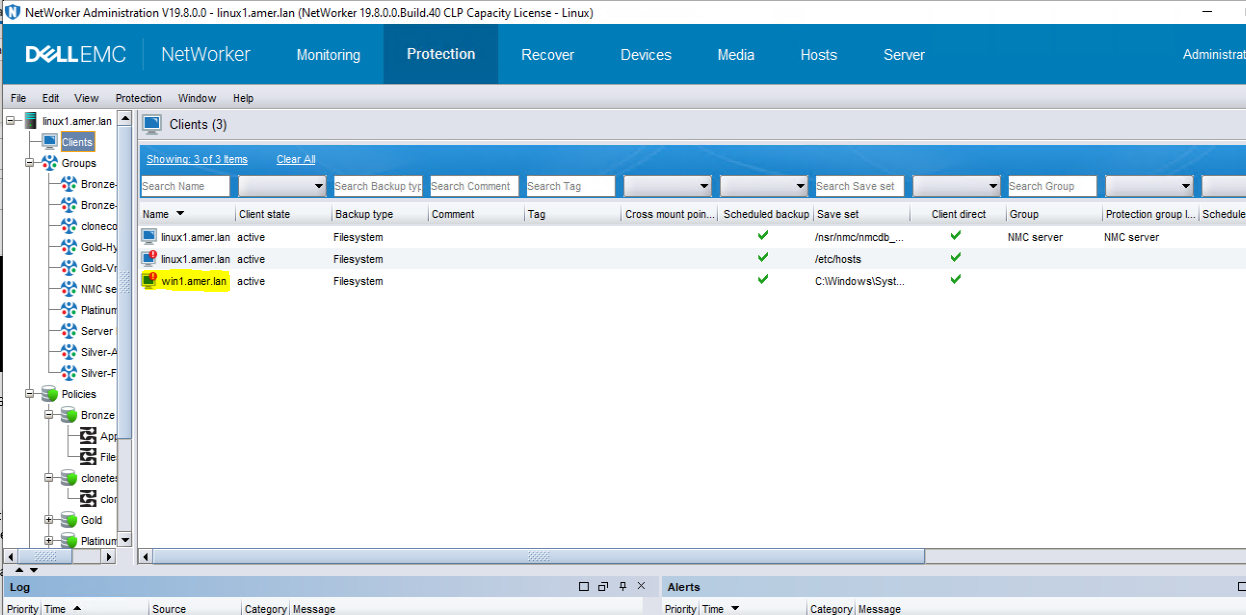
Task: Click inside the Search Name field
Action: (185, 186)
